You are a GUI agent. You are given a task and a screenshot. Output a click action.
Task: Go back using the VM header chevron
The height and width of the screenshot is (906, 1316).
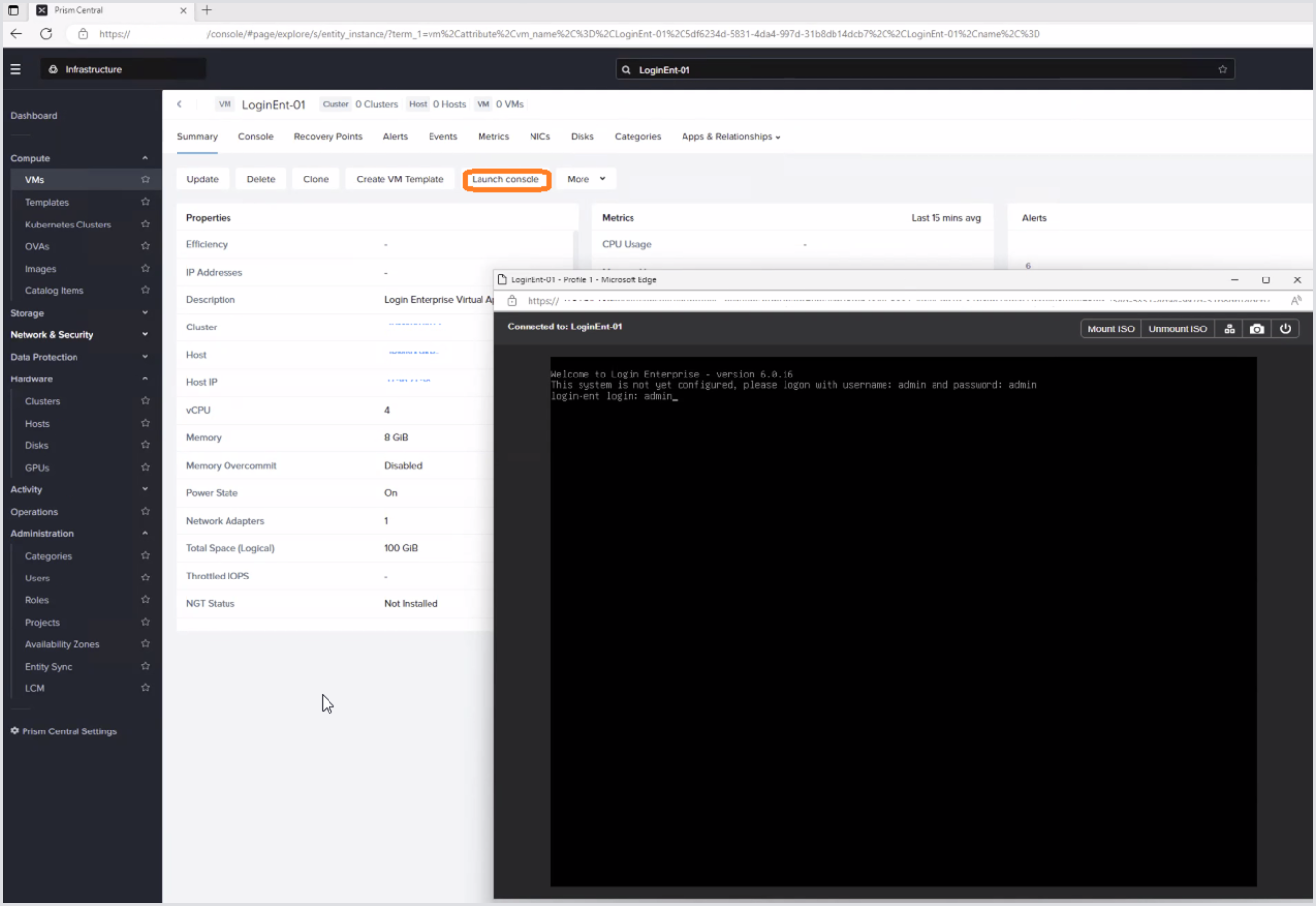pyautogui.click(x=180, y=104)
